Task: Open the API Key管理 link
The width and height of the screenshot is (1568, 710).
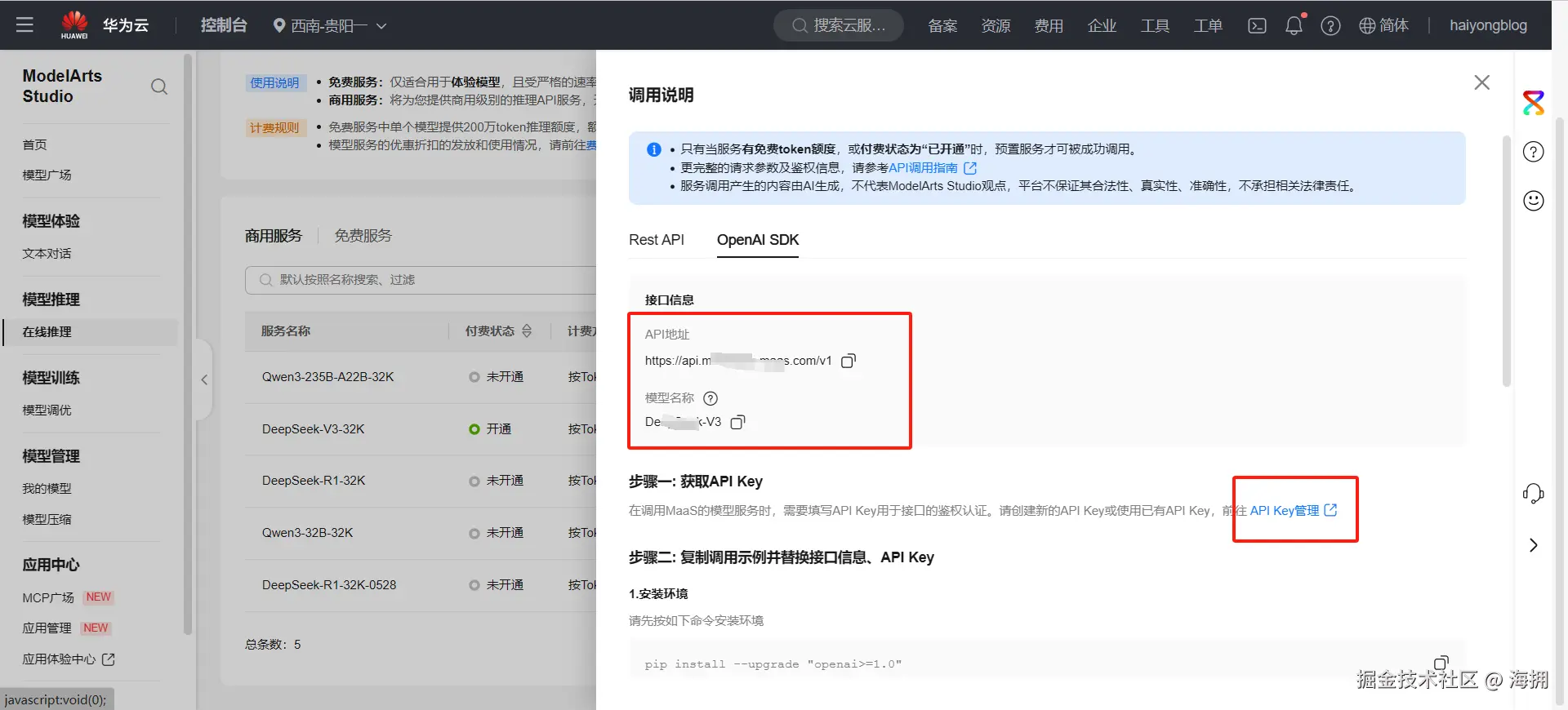Action: pos(1293,510)
